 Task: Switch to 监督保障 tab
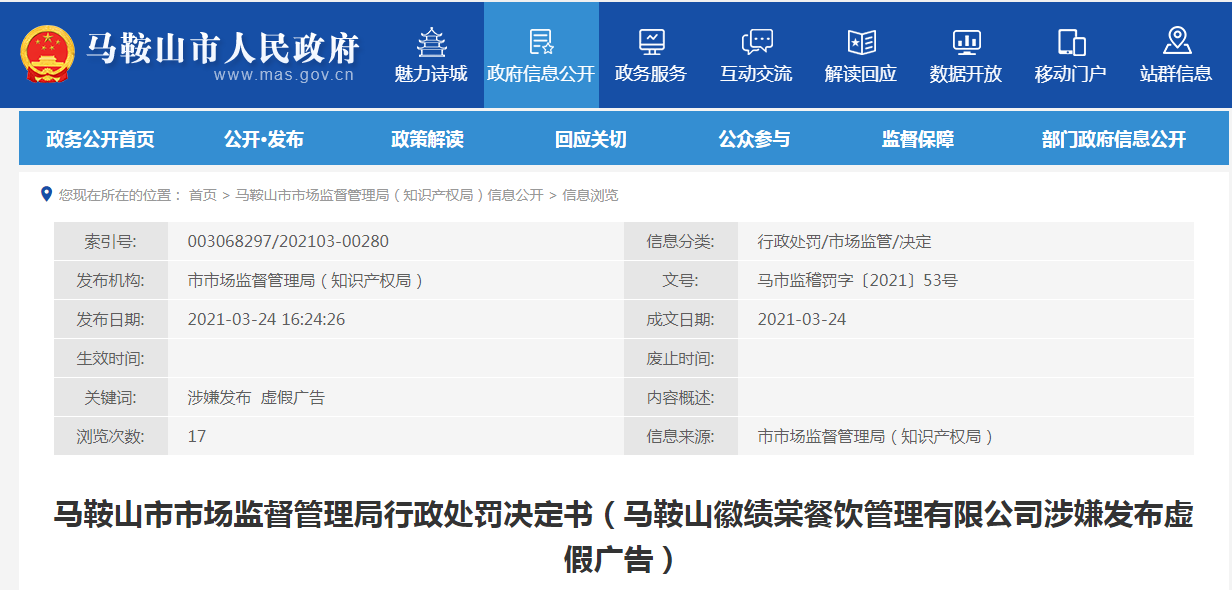pos(918,139)
